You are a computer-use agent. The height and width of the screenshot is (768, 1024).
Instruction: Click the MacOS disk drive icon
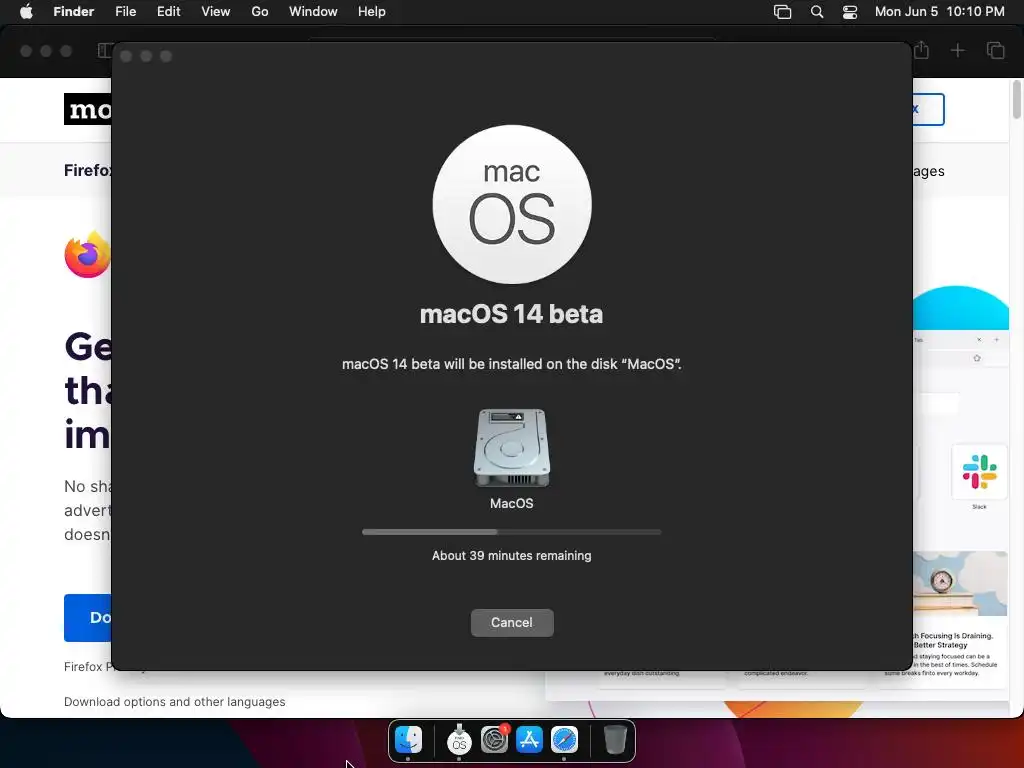(x=511, y=448)
